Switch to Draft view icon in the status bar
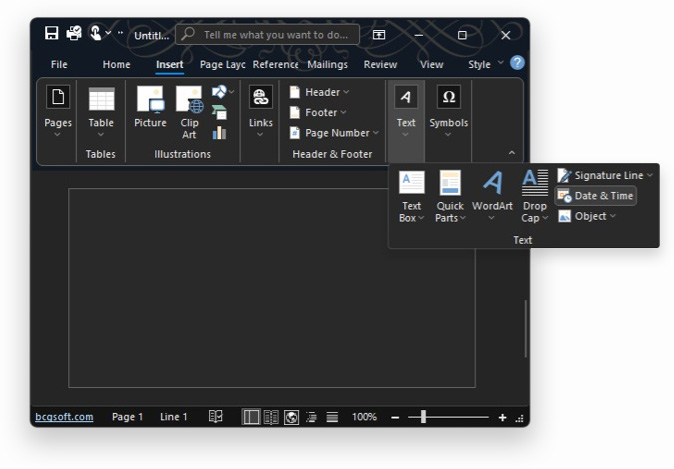 (x=332, y=417)
